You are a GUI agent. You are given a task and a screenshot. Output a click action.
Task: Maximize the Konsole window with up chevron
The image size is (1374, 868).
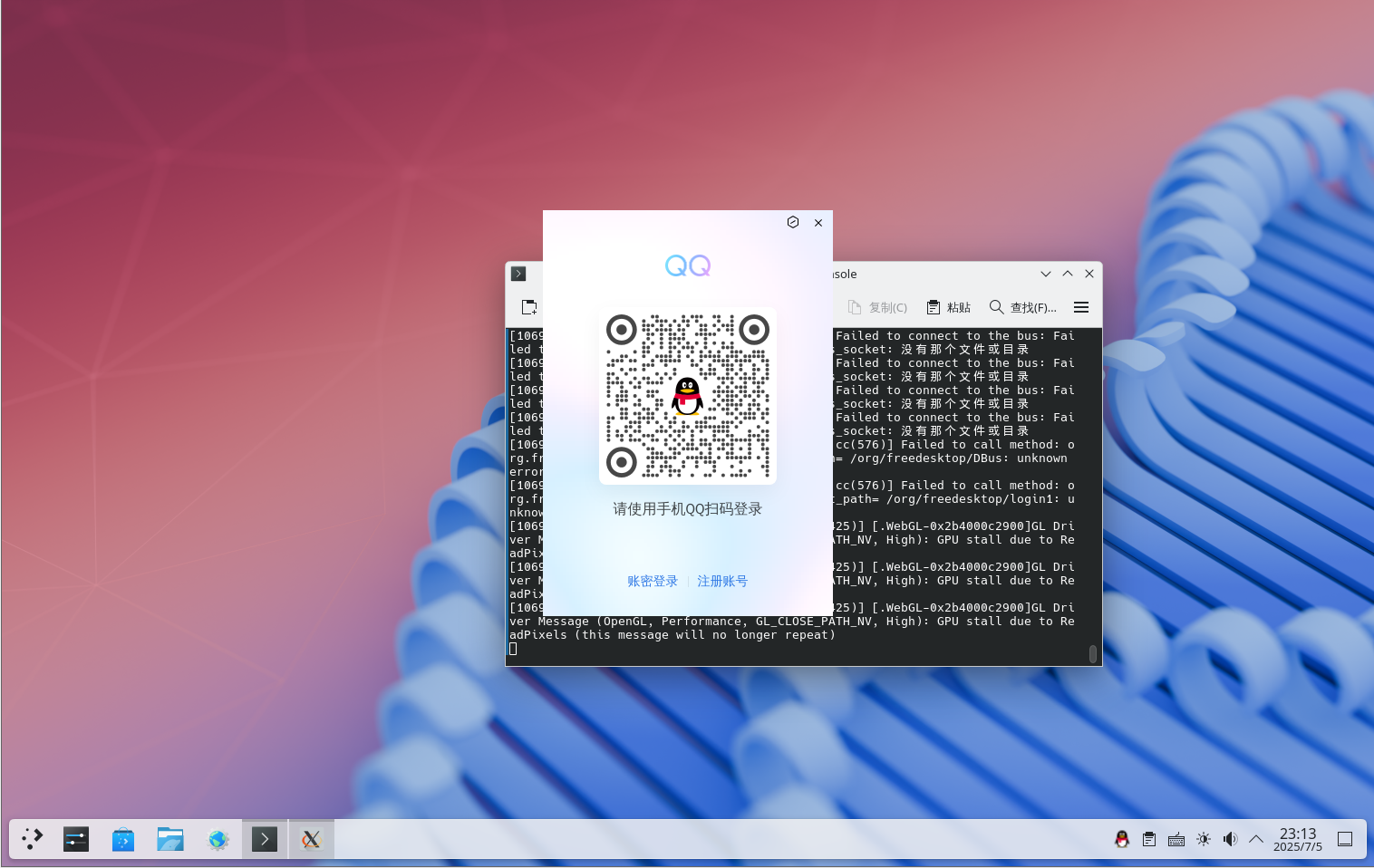tap(1068, 274)
